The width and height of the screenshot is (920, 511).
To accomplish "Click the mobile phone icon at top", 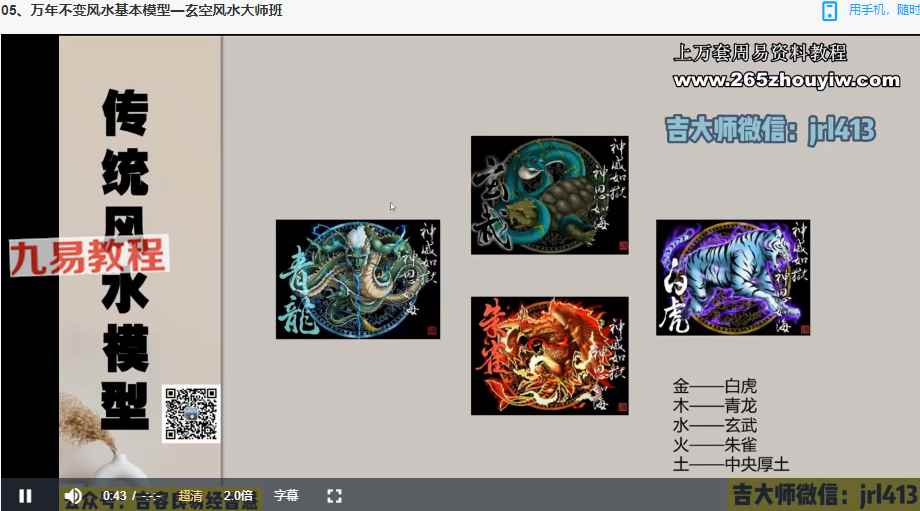I will (x=829, y=11).
